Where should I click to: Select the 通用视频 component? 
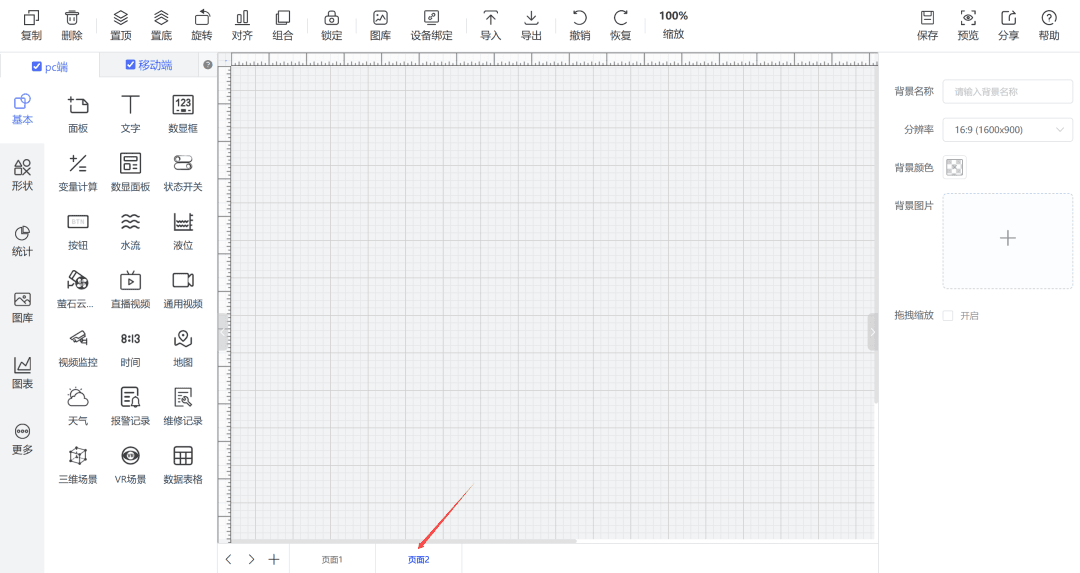click(183, 289)
